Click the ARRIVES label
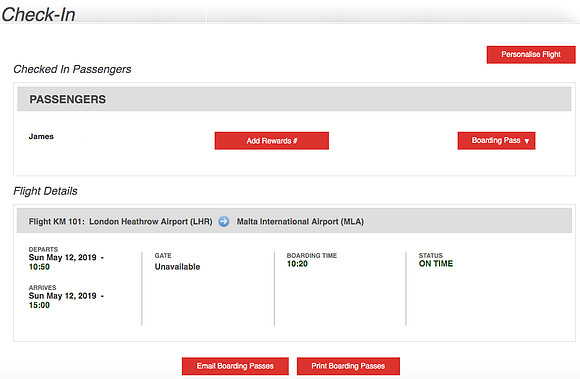Screen dimensions: 580x379 43,287
